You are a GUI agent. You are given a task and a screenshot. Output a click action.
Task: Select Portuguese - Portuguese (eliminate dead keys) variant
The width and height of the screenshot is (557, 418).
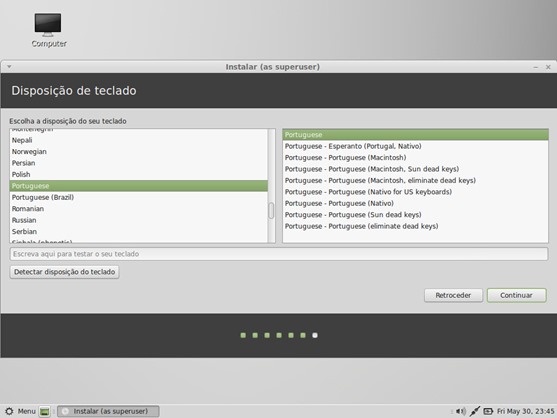[x=415, y=226]
